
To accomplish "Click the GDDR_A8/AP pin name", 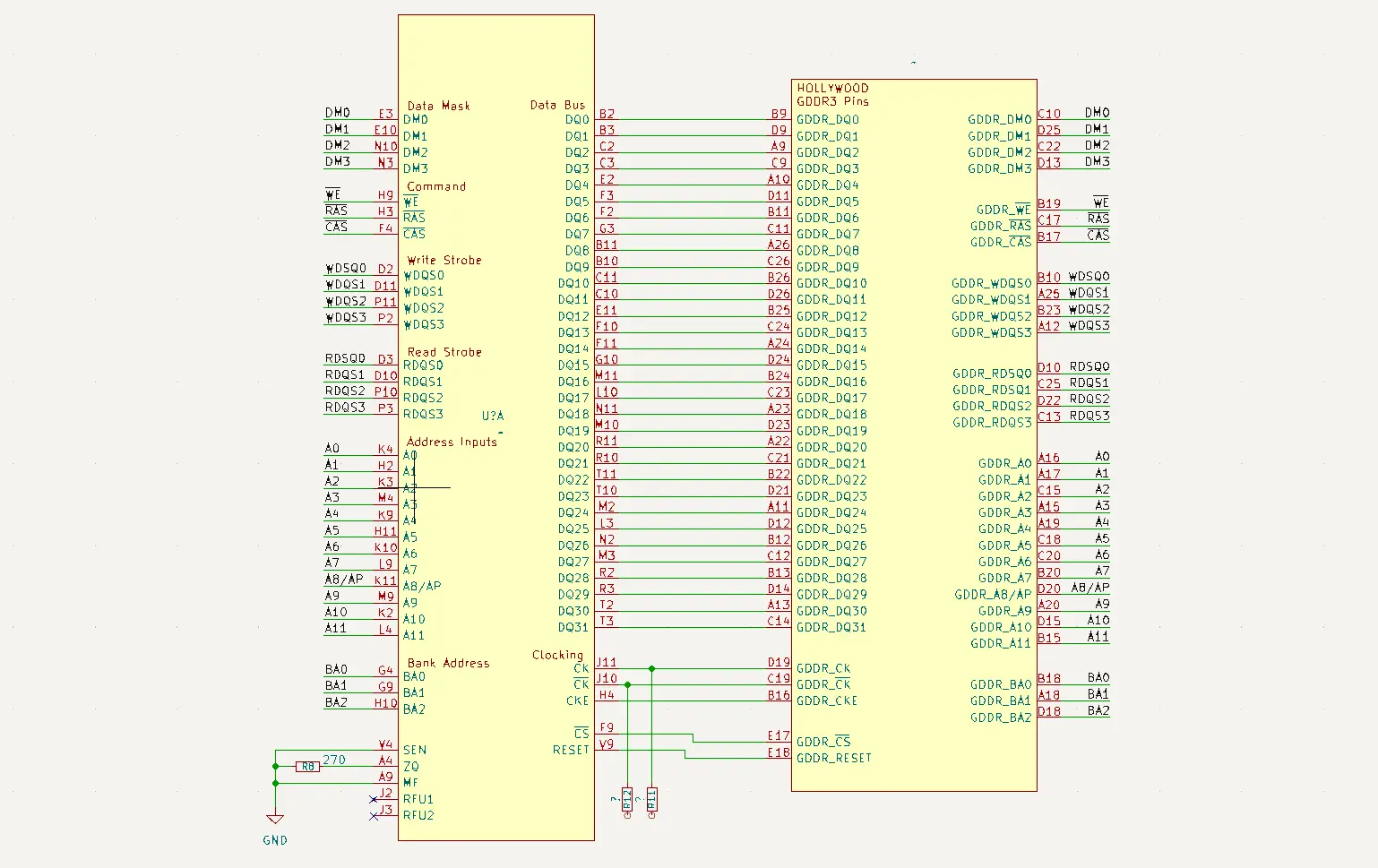I will click(x=993, y=595).
